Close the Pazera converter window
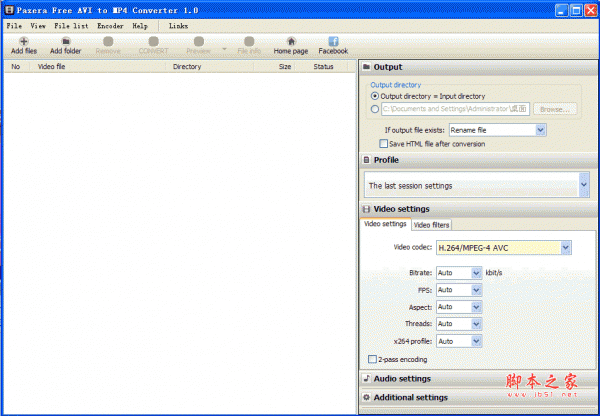The image size is (600, 416). point(591,10)
